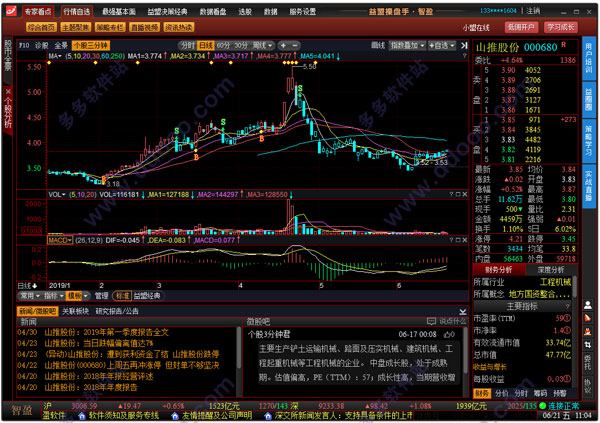This screenshot has height=423, width=600.
Task: Toggle 日线 chart period
Action: 206,46
